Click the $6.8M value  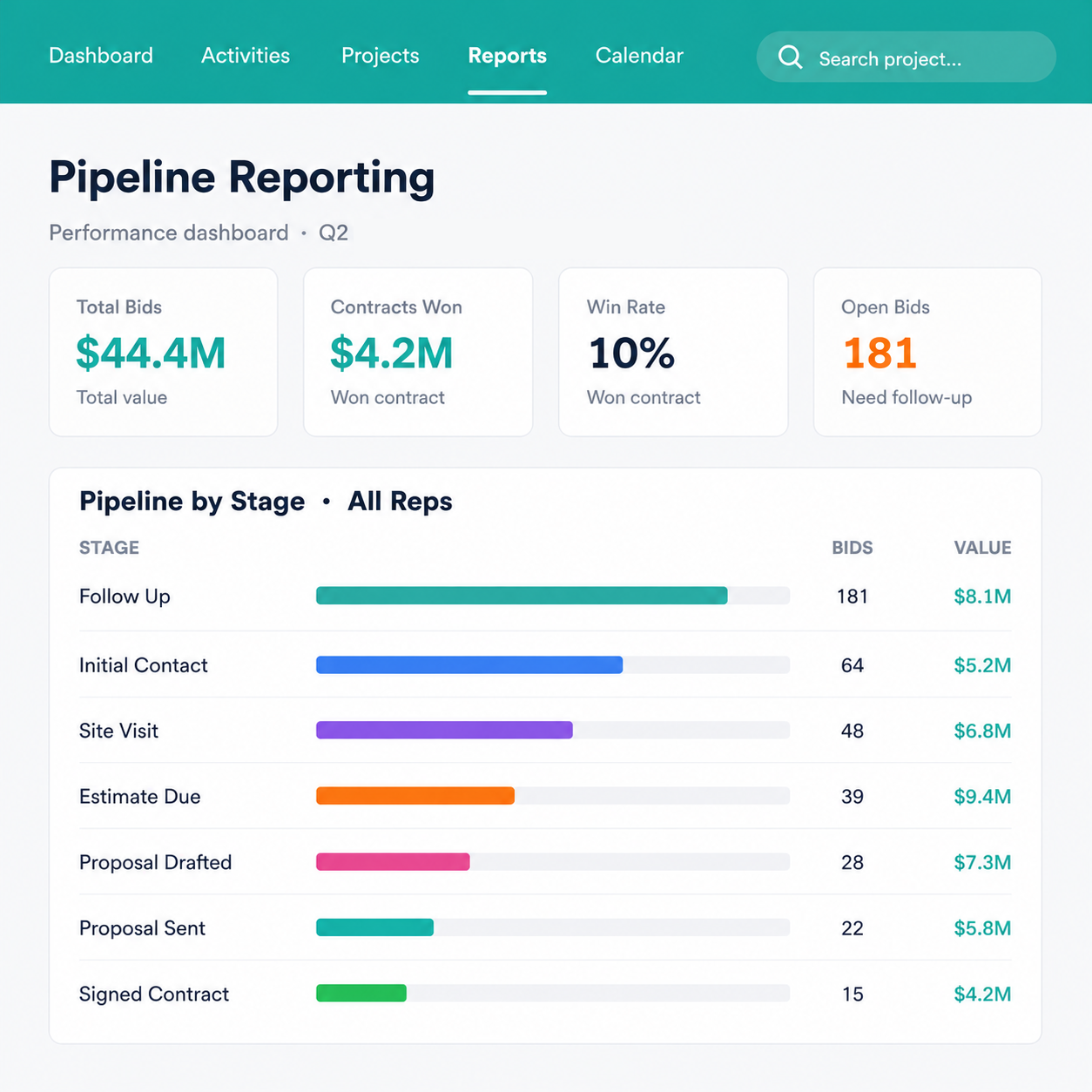coord(982,731)
